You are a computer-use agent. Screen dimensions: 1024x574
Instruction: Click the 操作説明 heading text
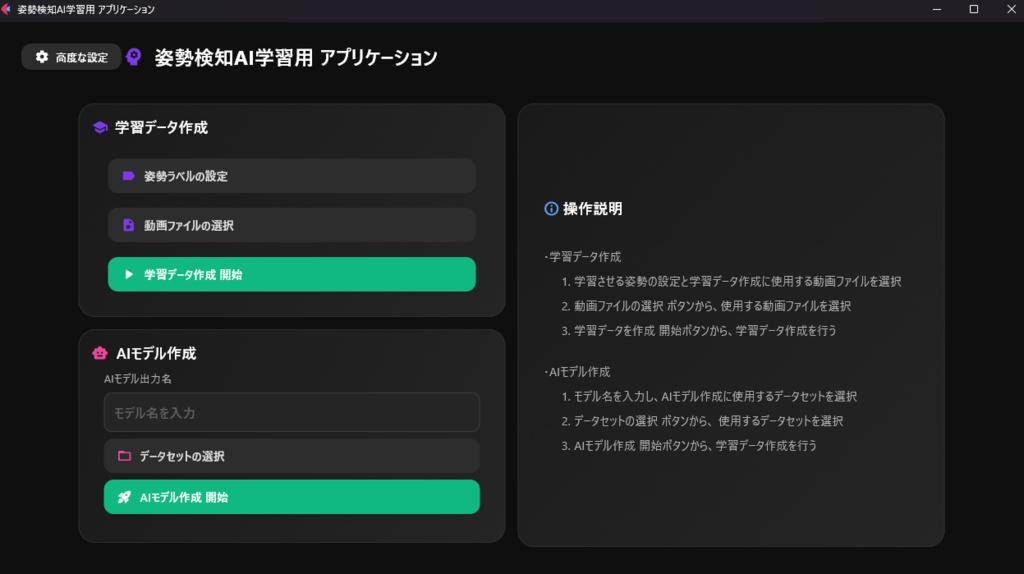(592, 209)
